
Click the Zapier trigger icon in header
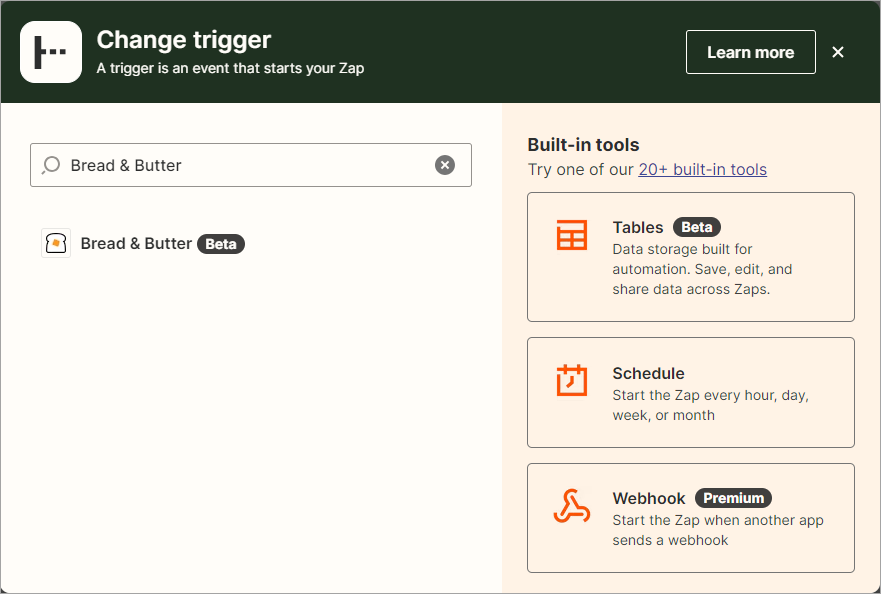(x=51, y=52)
